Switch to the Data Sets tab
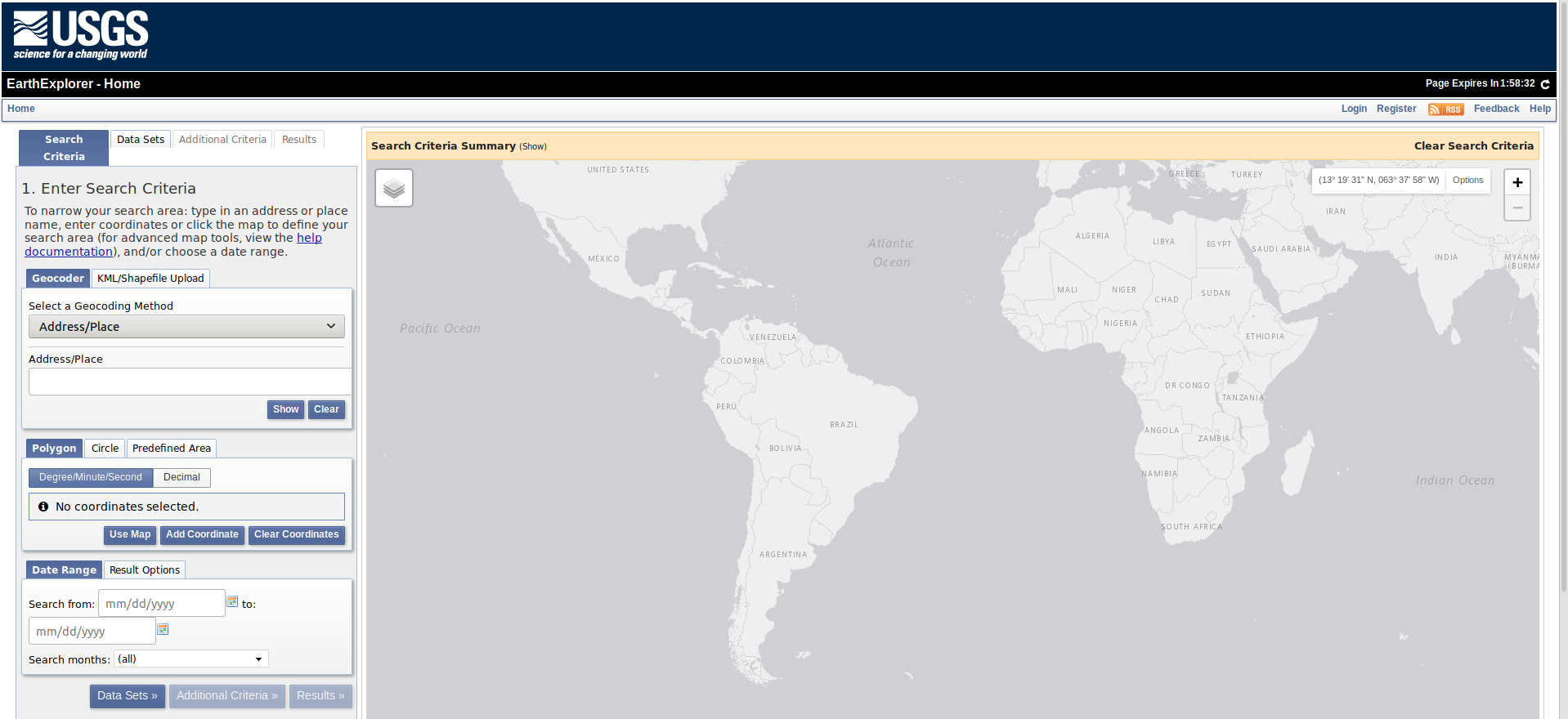Image resolution: width=1568 pixels, height=719 pixels. coord(141,140)
